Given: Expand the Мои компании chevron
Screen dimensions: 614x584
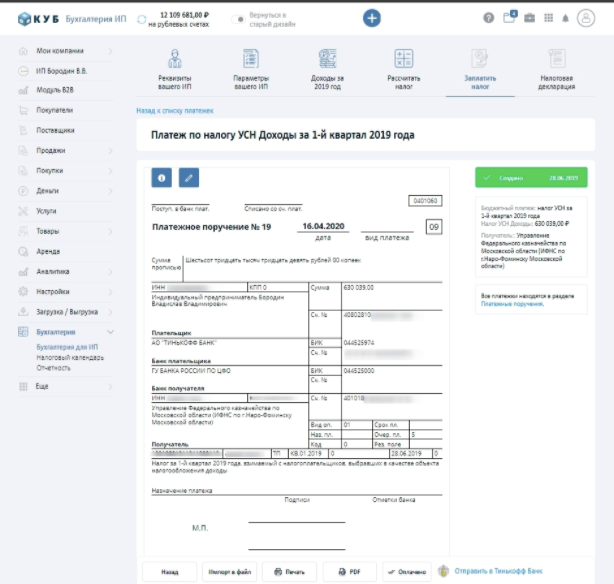Looking at the screenshot, I should click(x=110, y=51).
